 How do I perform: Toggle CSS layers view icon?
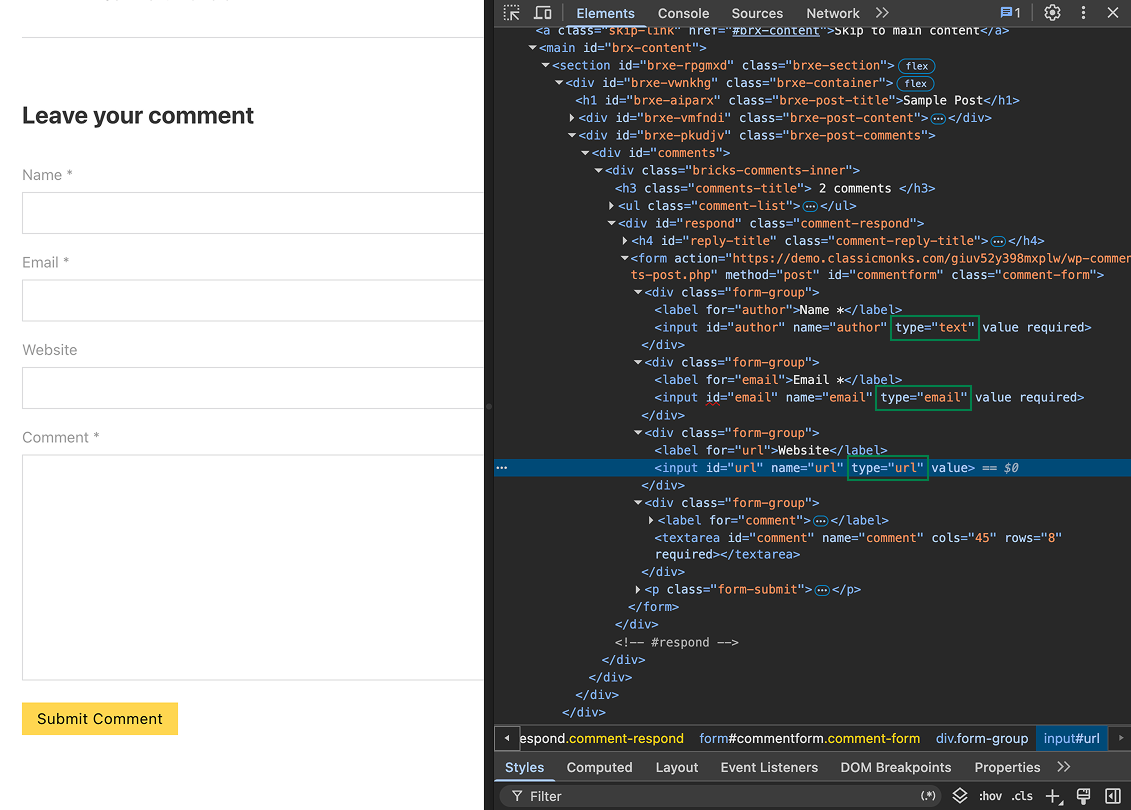[959, 796]
